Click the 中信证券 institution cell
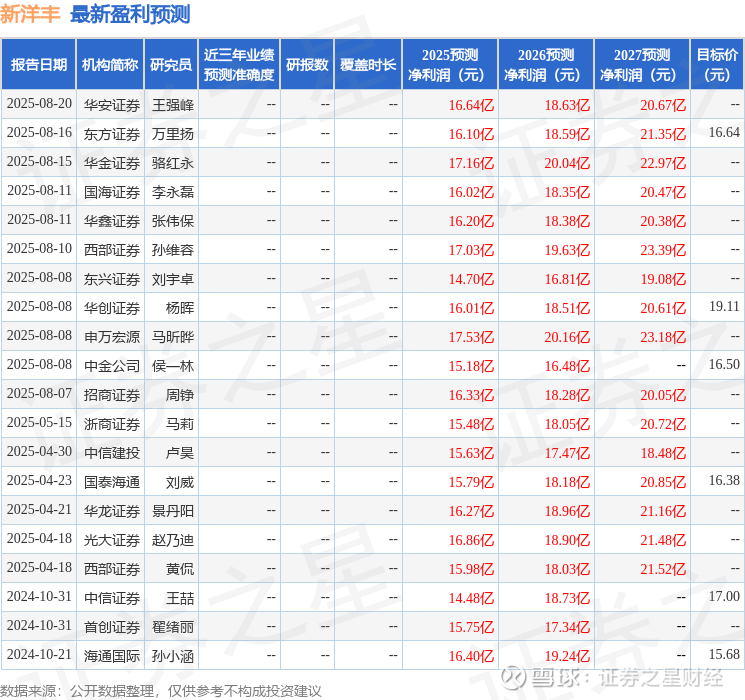The image size is (745, 700). (x=112, y=598)
